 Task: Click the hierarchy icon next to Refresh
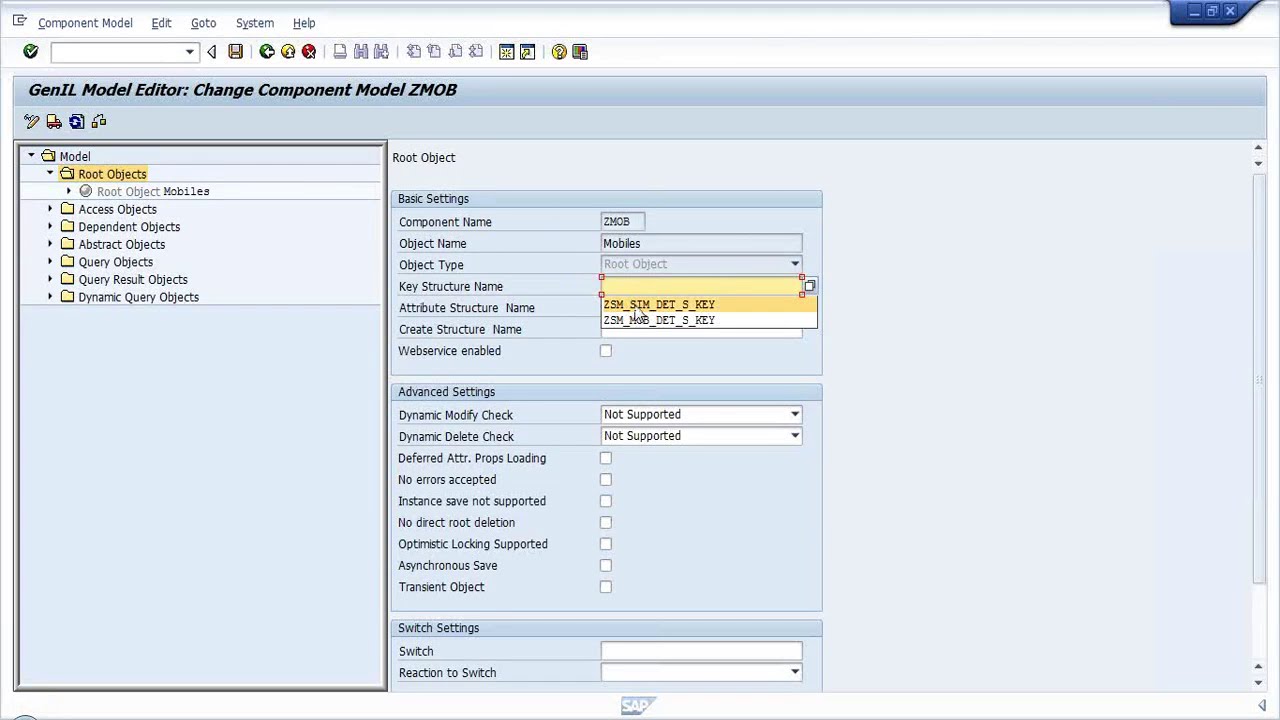pyautogui.click(x=98, y=121)
